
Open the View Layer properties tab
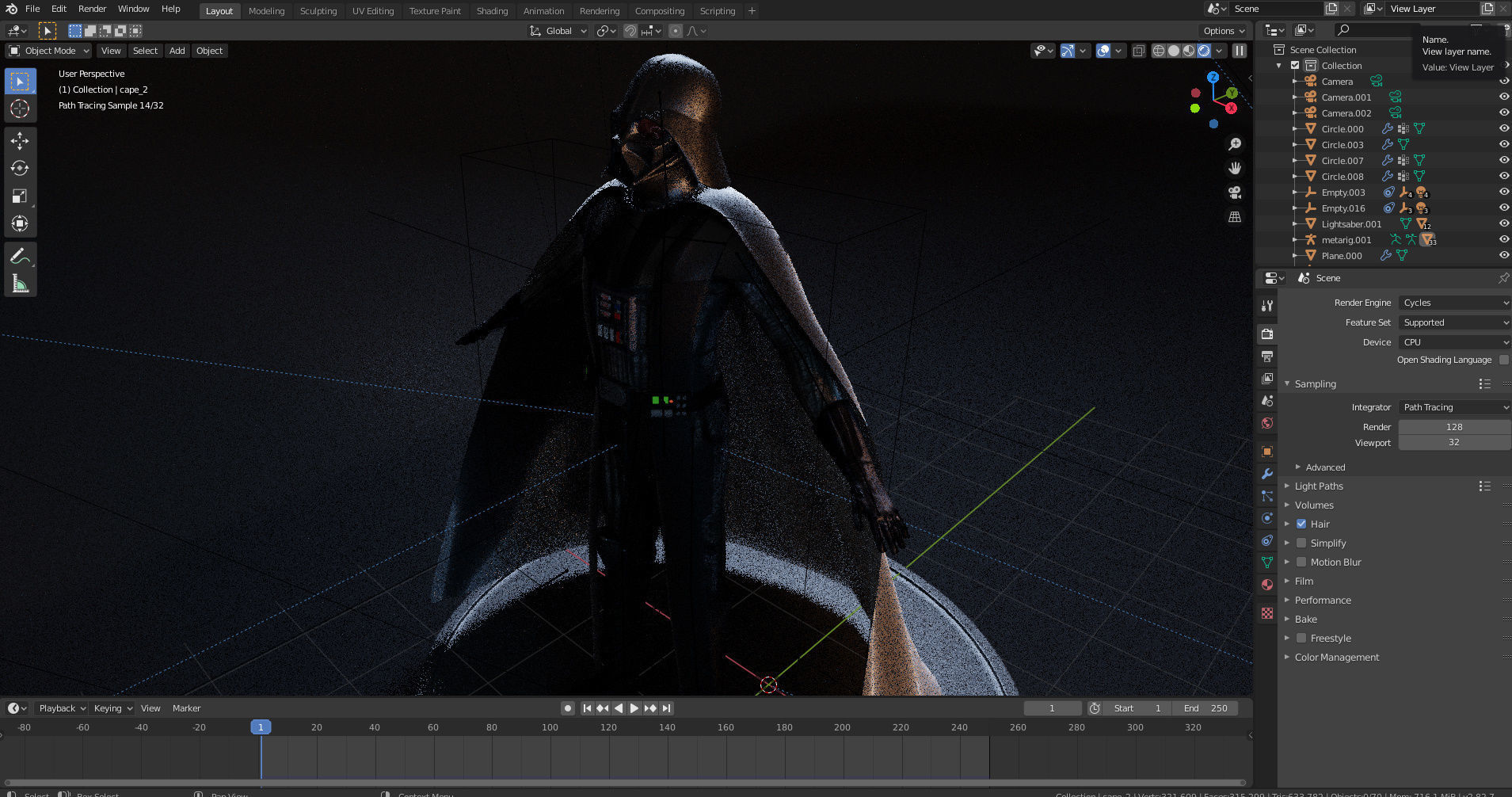[1267, 379]
